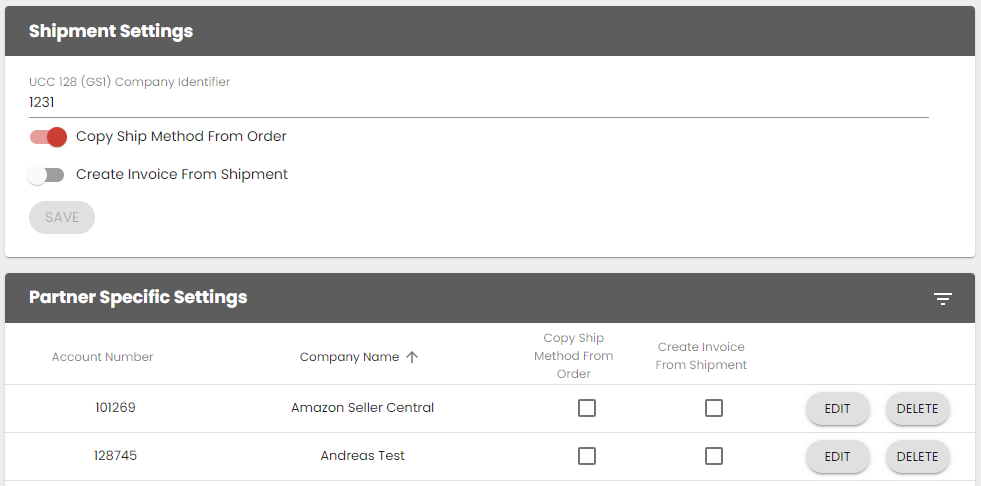Click the Copy Ship Method From Order column header
981x486 pixels.
[x=573, y=356]
